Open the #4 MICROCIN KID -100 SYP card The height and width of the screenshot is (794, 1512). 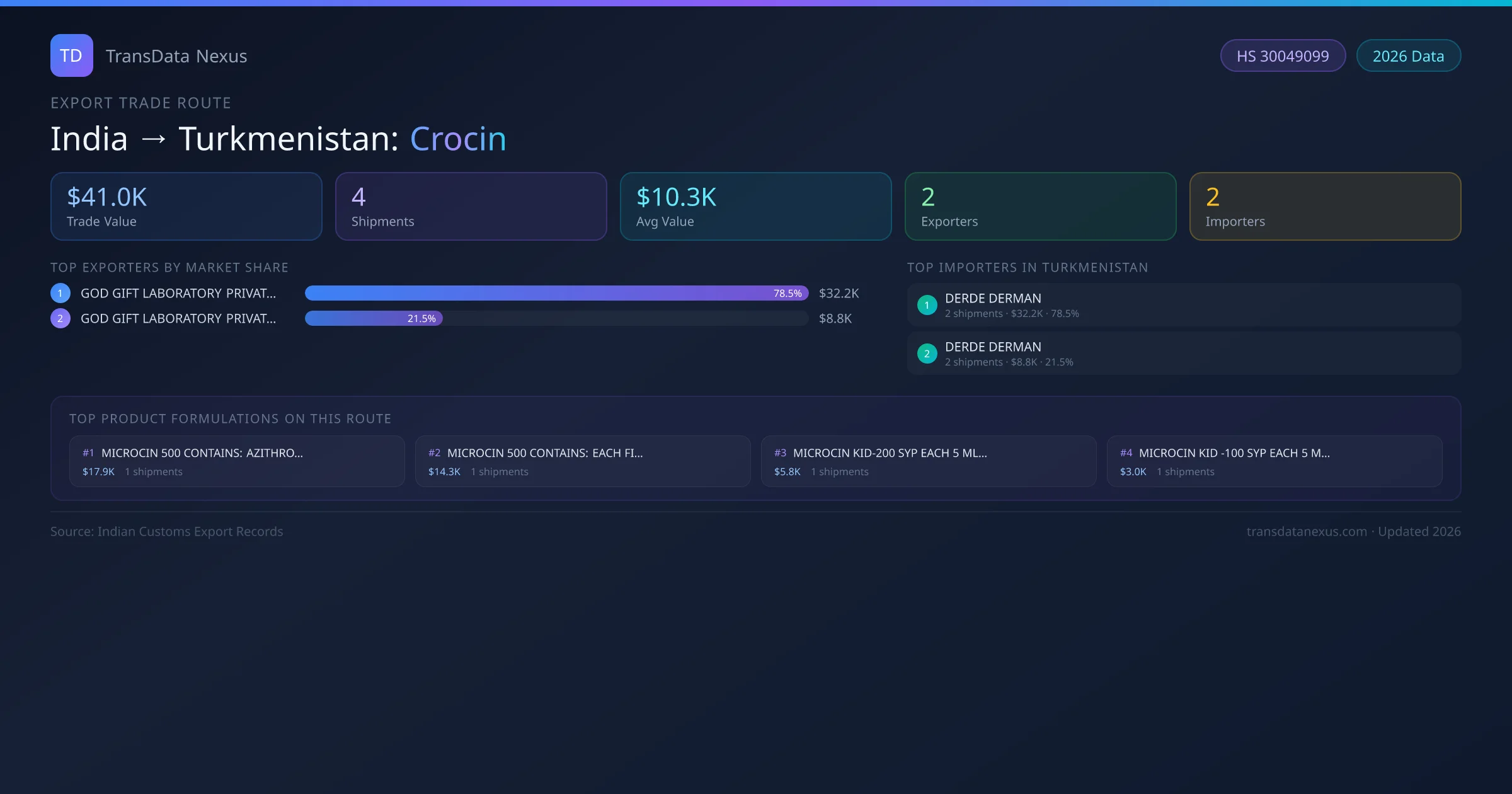point(1274,461)
